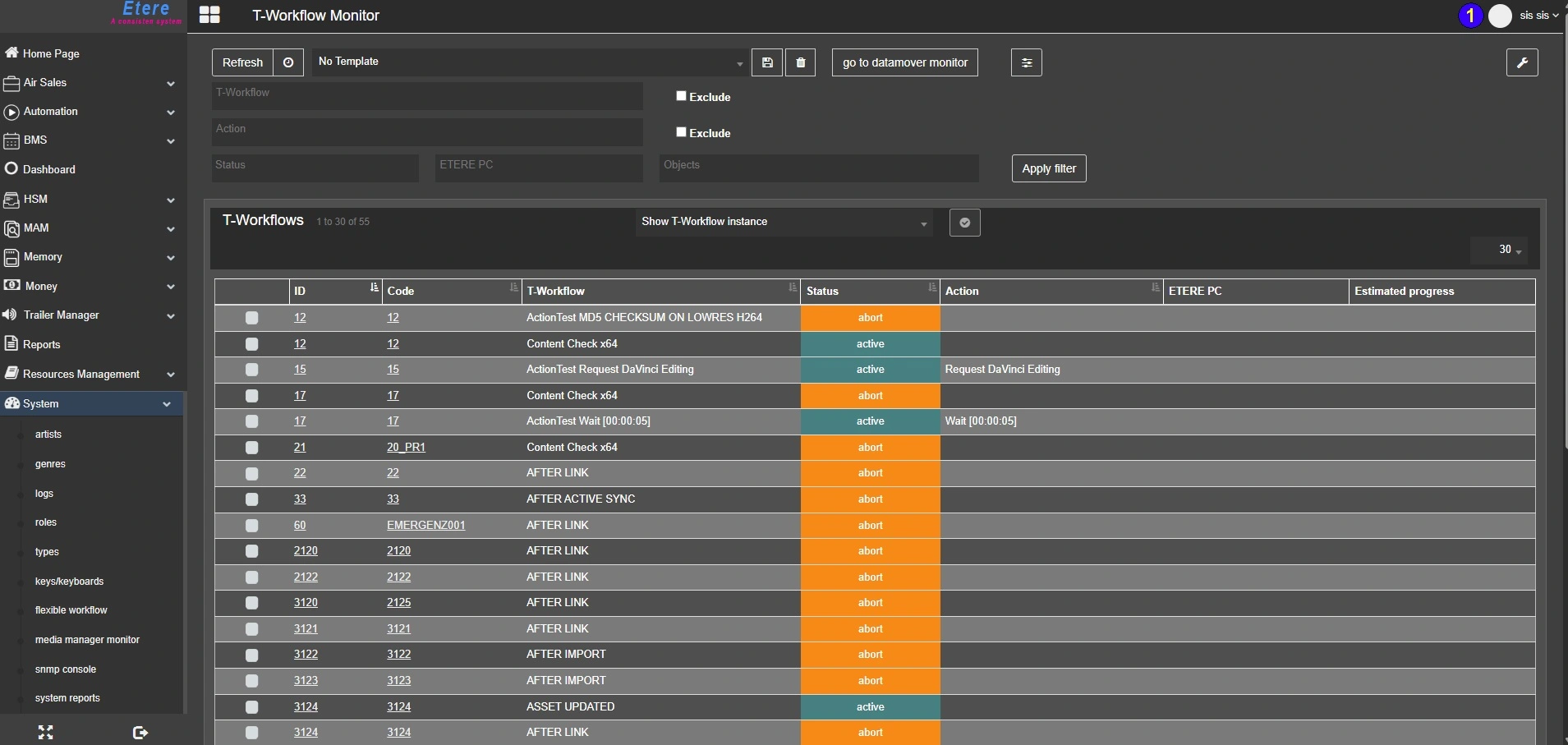
Task: Expand the Automation sidebar menu
Action: pos(90,112)
